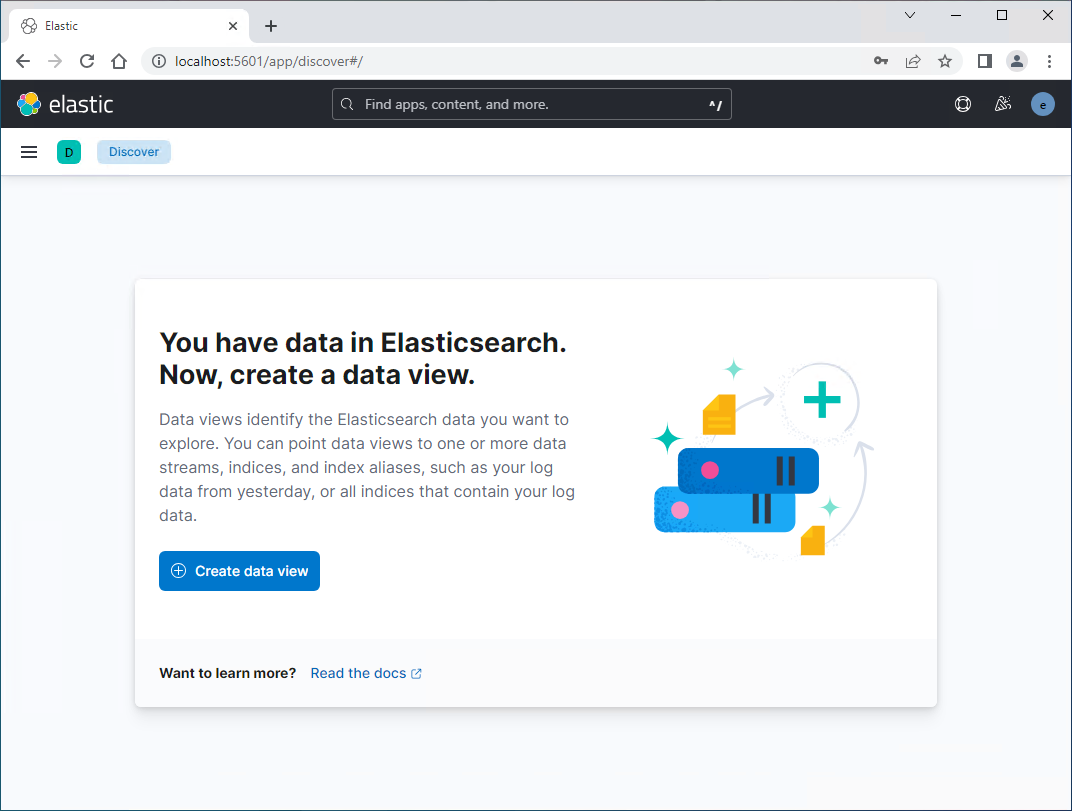Viewport: 1072px width, 811px height.
Task: Reload the current page
Action: [87, 62]
